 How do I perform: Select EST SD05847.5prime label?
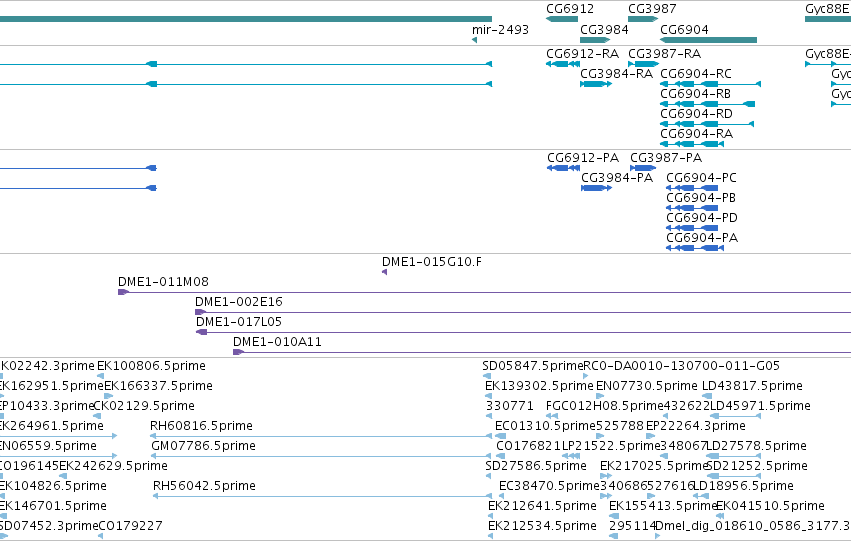[532, 366]
